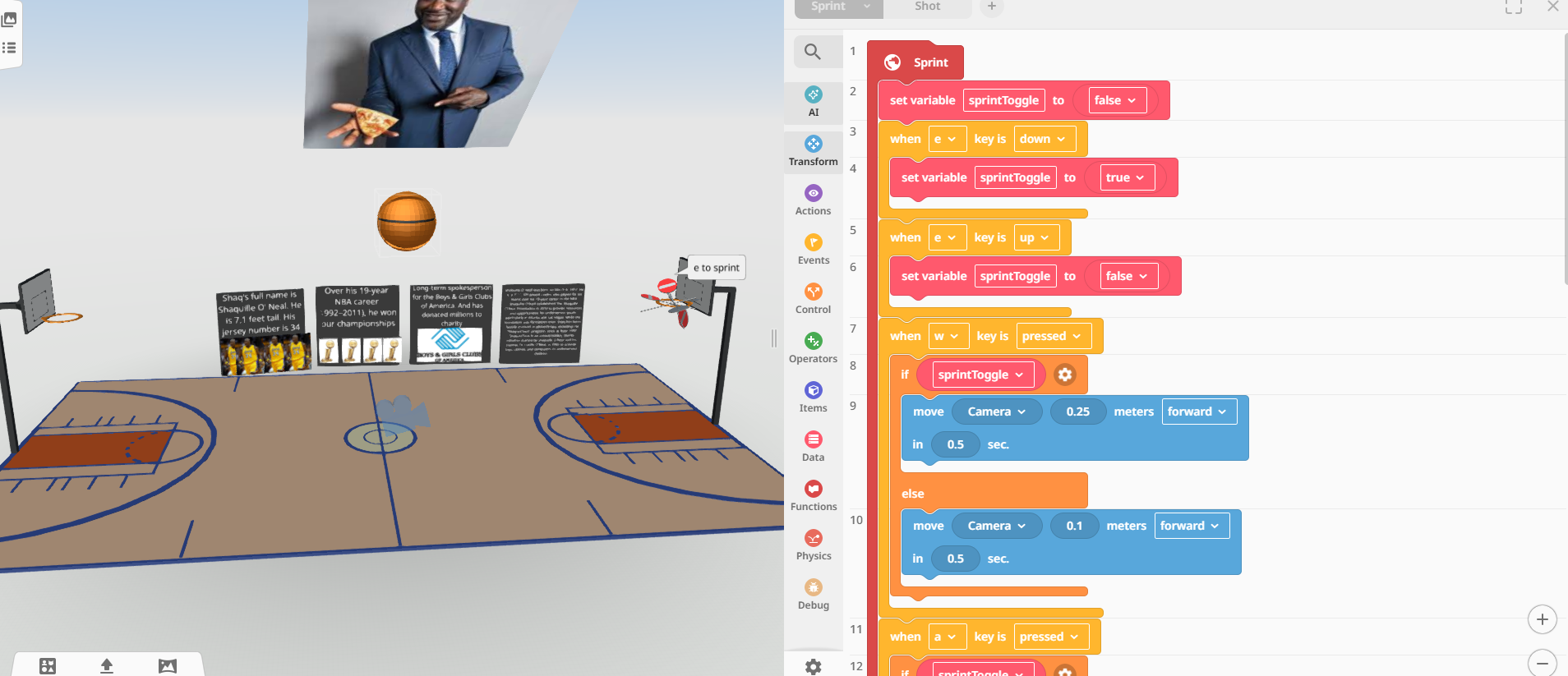Image resolution: width=1568 pixels, height=676 pixels.
Task: Open the true value dropdown on line 4
Action: click(1127, 177)
